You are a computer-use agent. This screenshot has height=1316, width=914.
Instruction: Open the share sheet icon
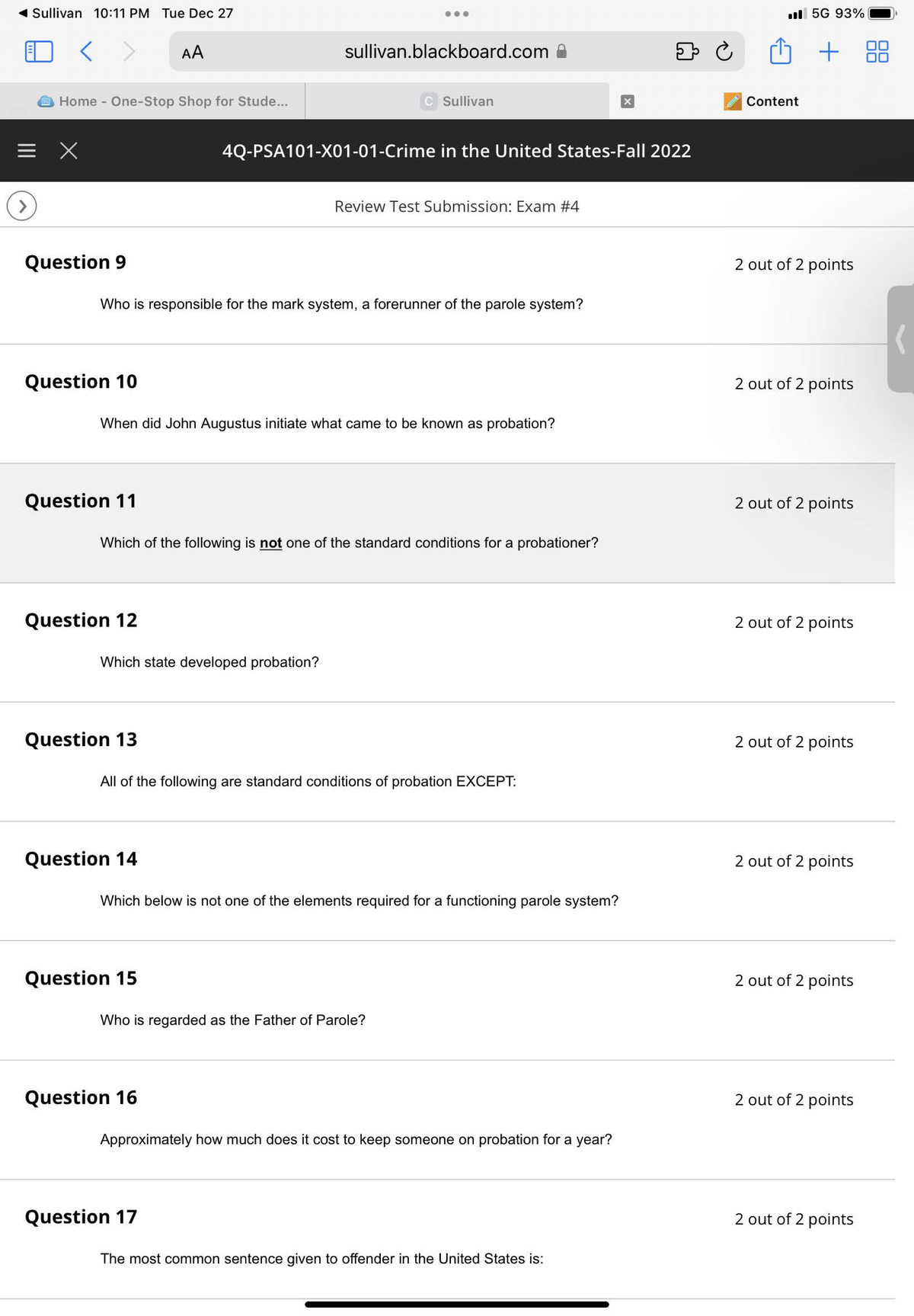pyautogui.click(x=780, y=52)
